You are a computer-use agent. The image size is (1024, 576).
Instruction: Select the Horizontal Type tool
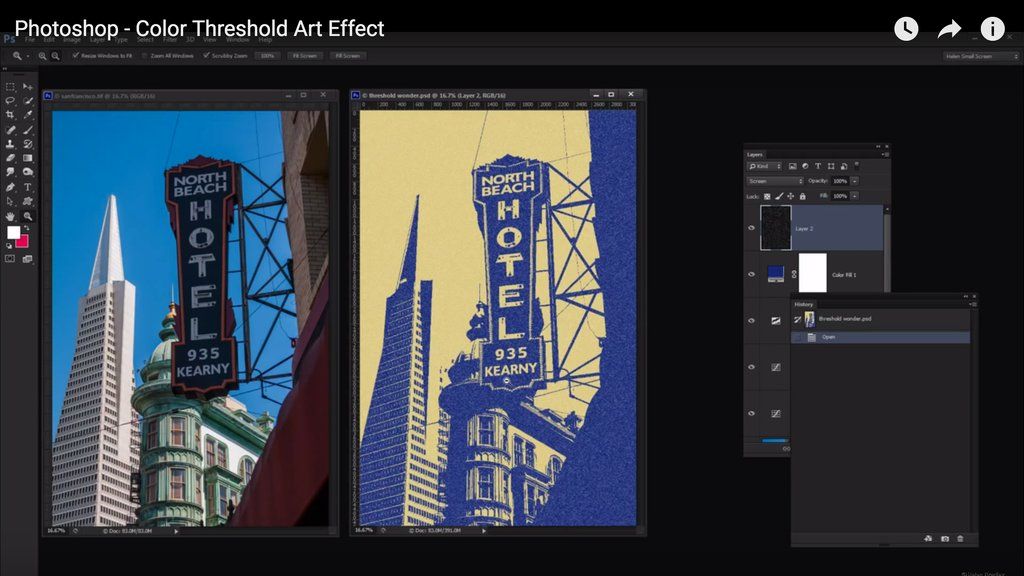(27, 187)
